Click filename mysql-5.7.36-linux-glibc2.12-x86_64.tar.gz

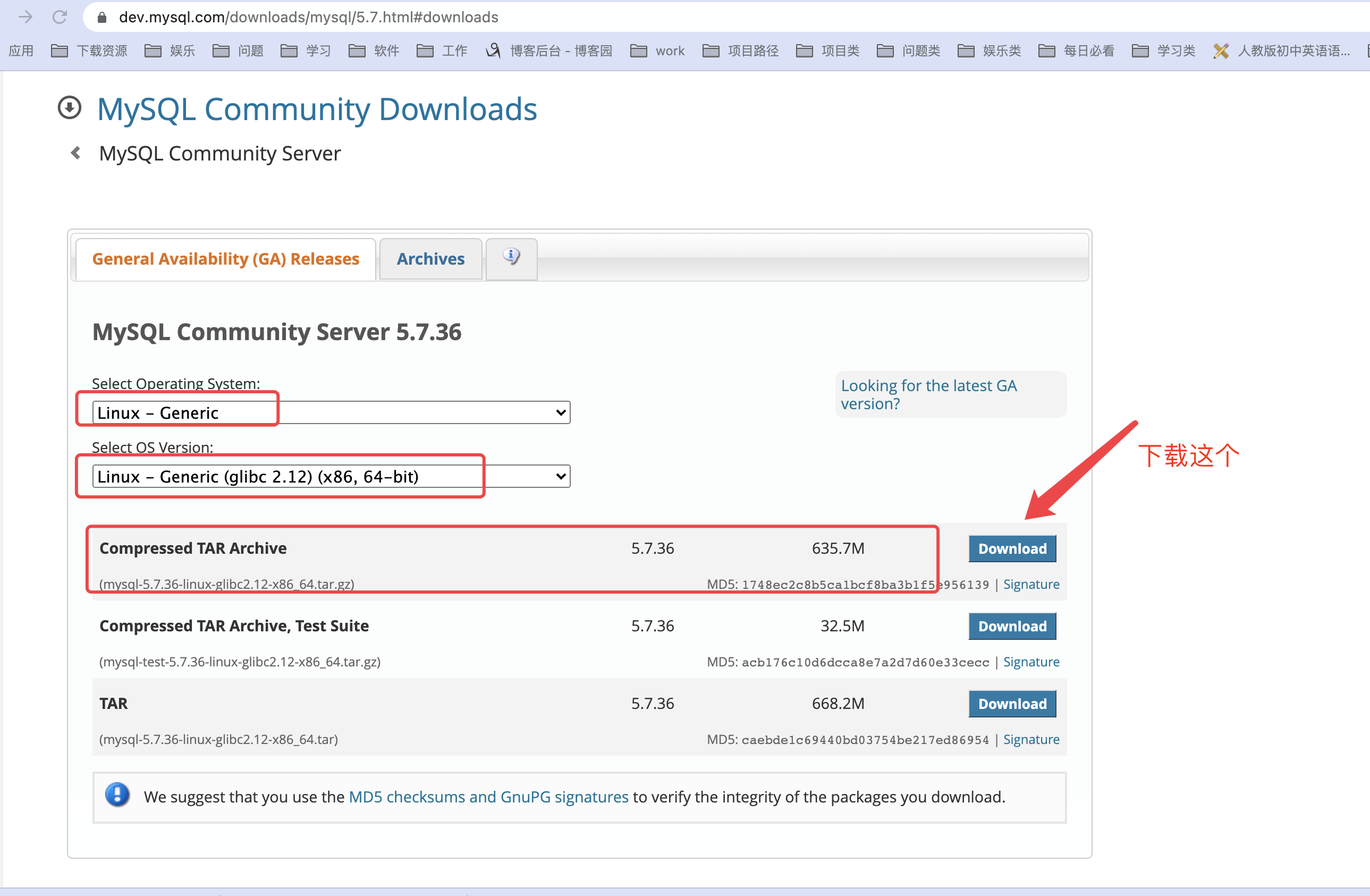click(227, 584)
